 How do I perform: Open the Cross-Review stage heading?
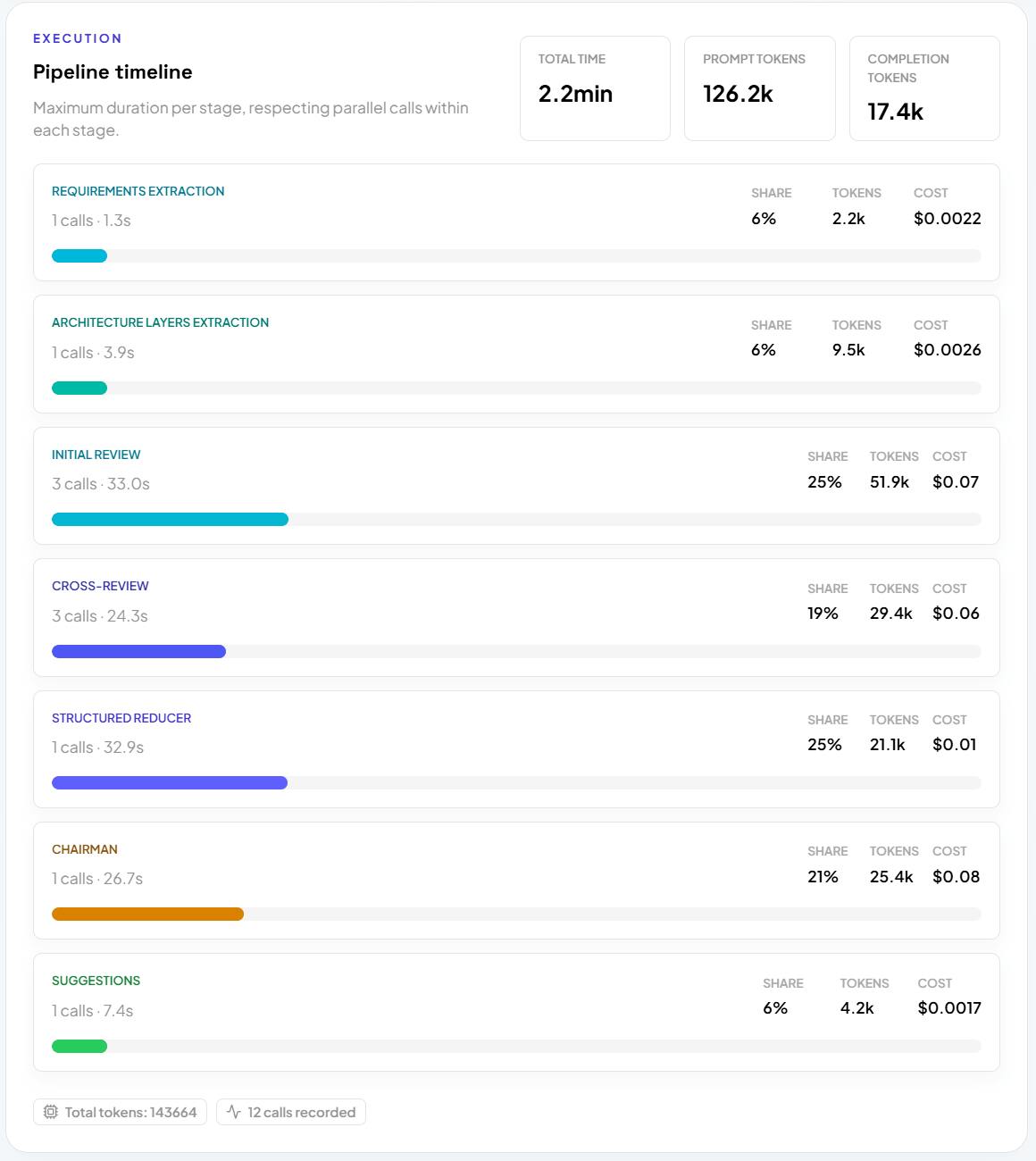100,586
